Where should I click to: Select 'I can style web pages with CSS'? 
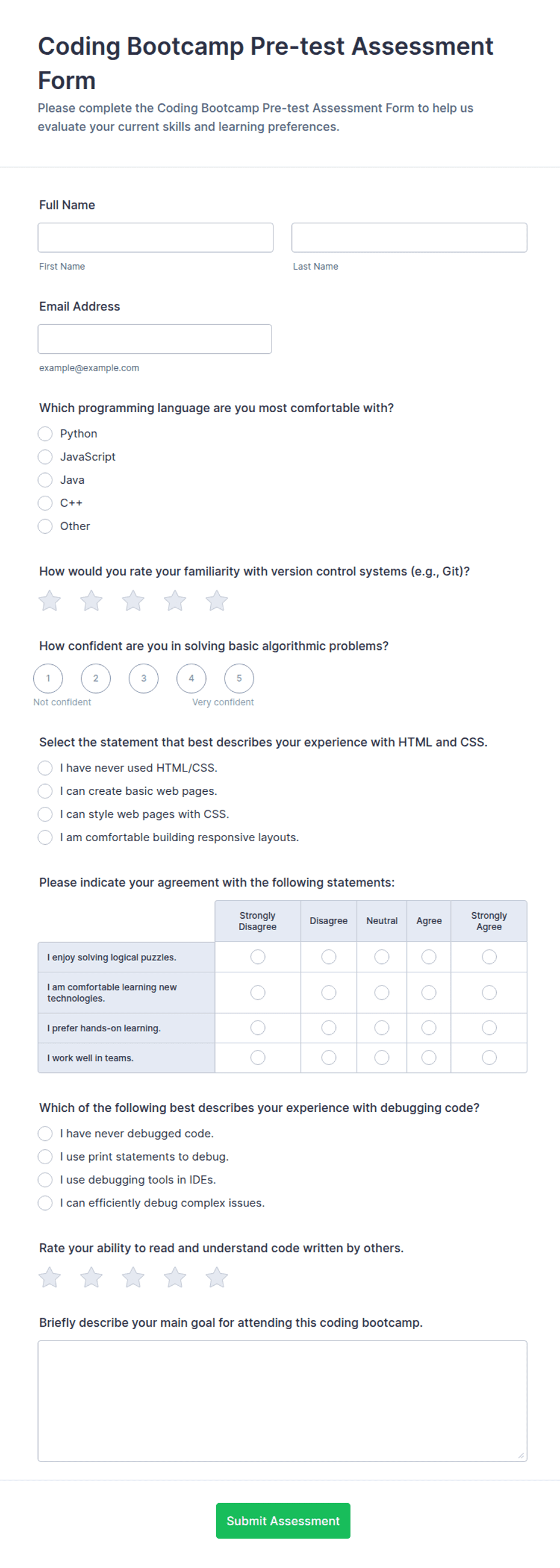click(x=45, y=814)
